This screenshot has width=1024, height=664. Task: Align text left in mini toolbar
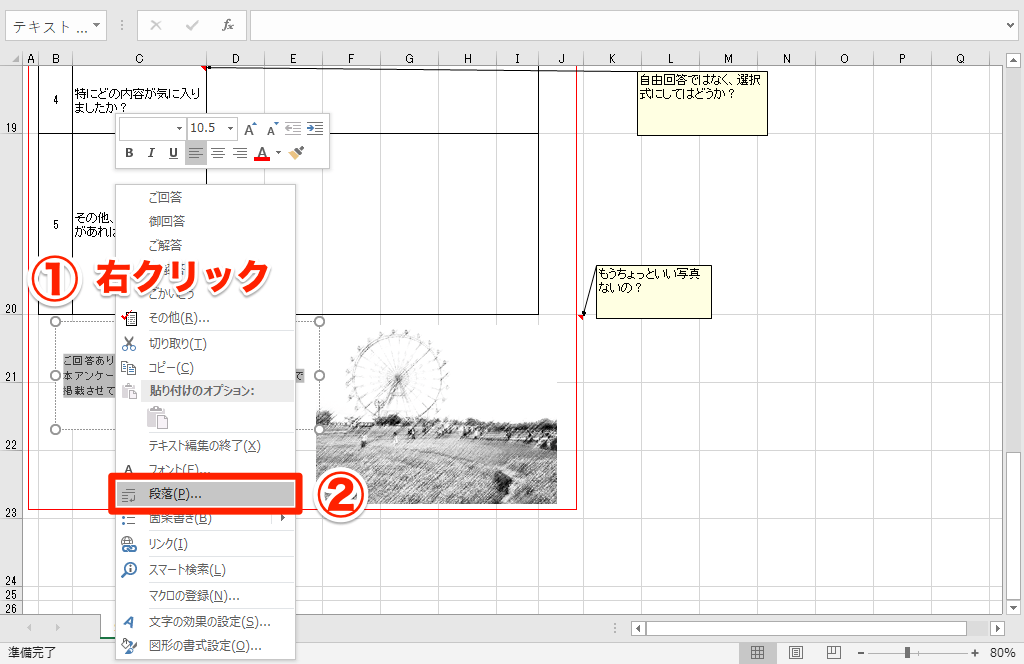[196, 153]
